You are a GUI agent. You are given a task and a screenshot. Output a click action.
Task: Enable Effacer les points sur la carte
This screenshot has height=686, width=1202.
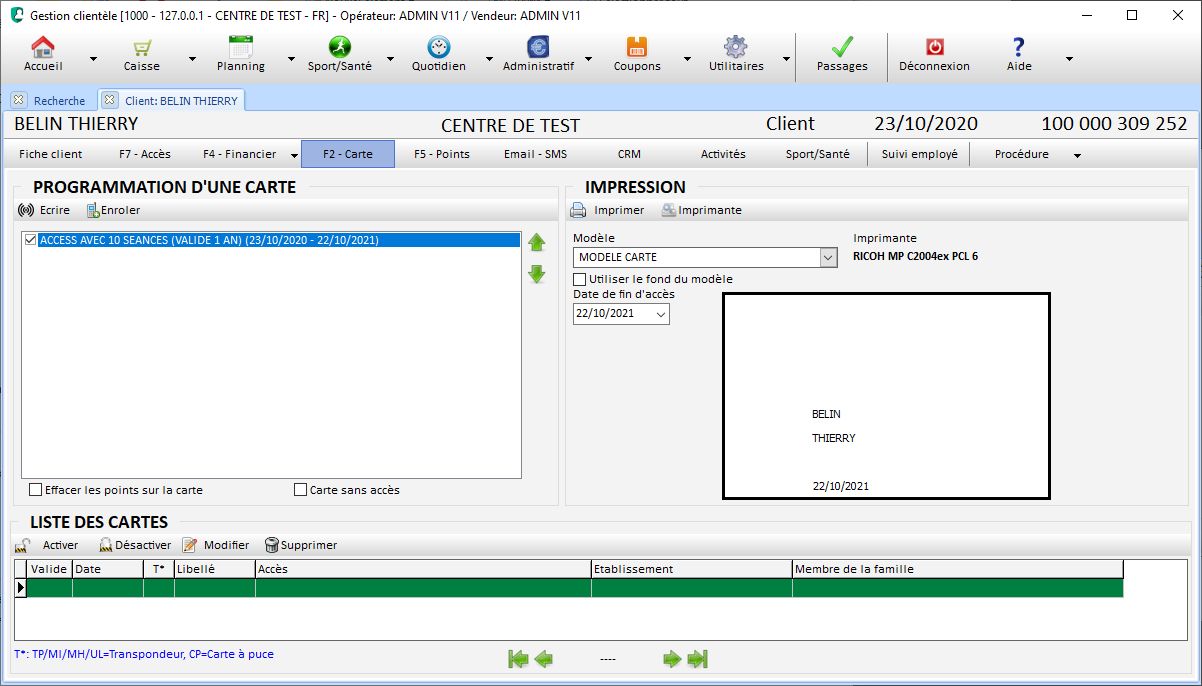[36, 490]
